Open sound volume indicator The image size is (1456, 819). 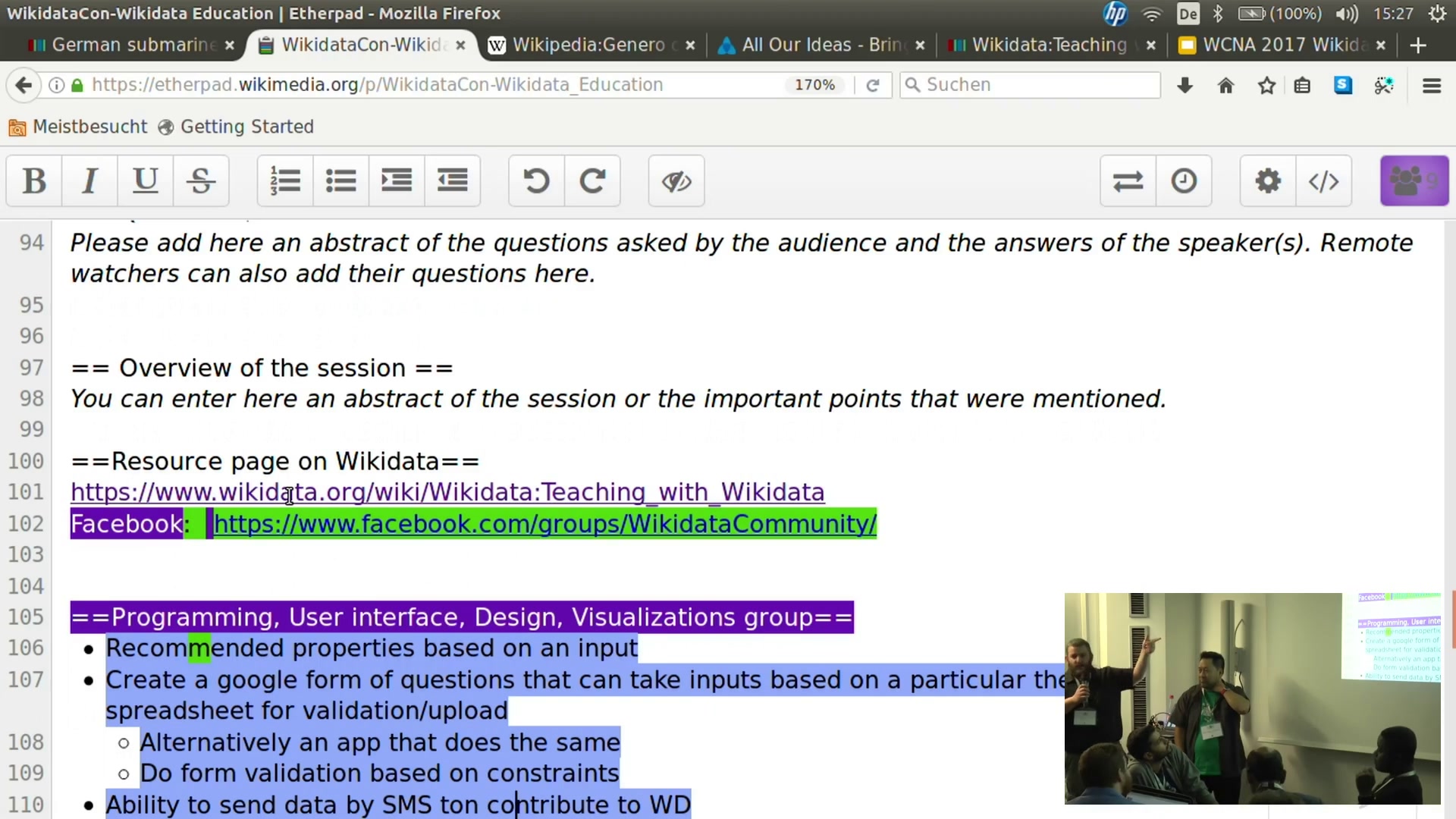[1347, 14]
